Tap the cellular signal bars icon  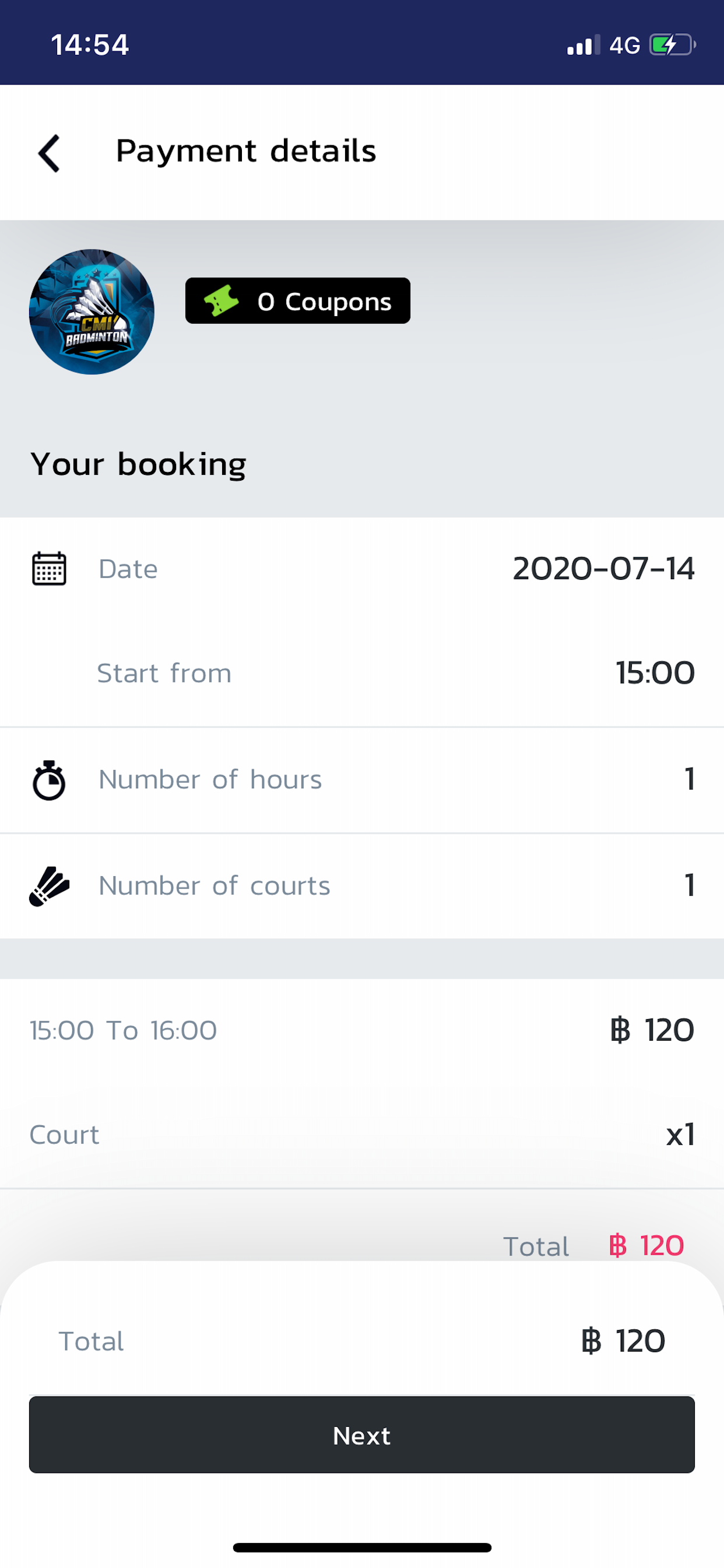point(583,45)
